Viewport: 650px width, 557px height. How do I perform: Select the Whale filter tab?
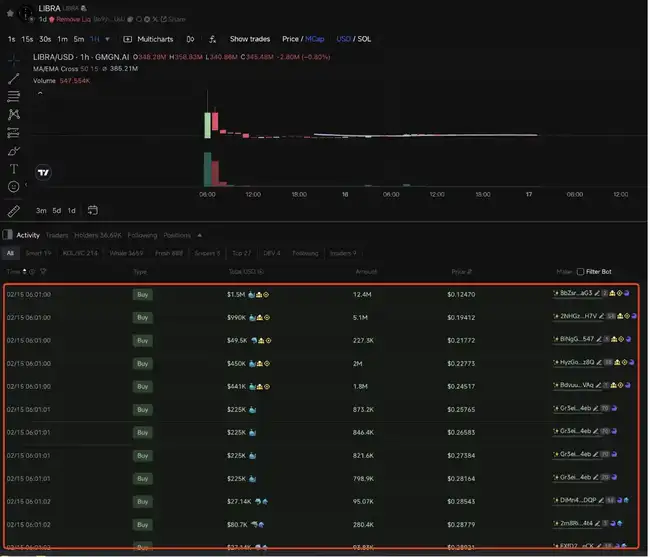pyautogui.click(x=125, y=253)
